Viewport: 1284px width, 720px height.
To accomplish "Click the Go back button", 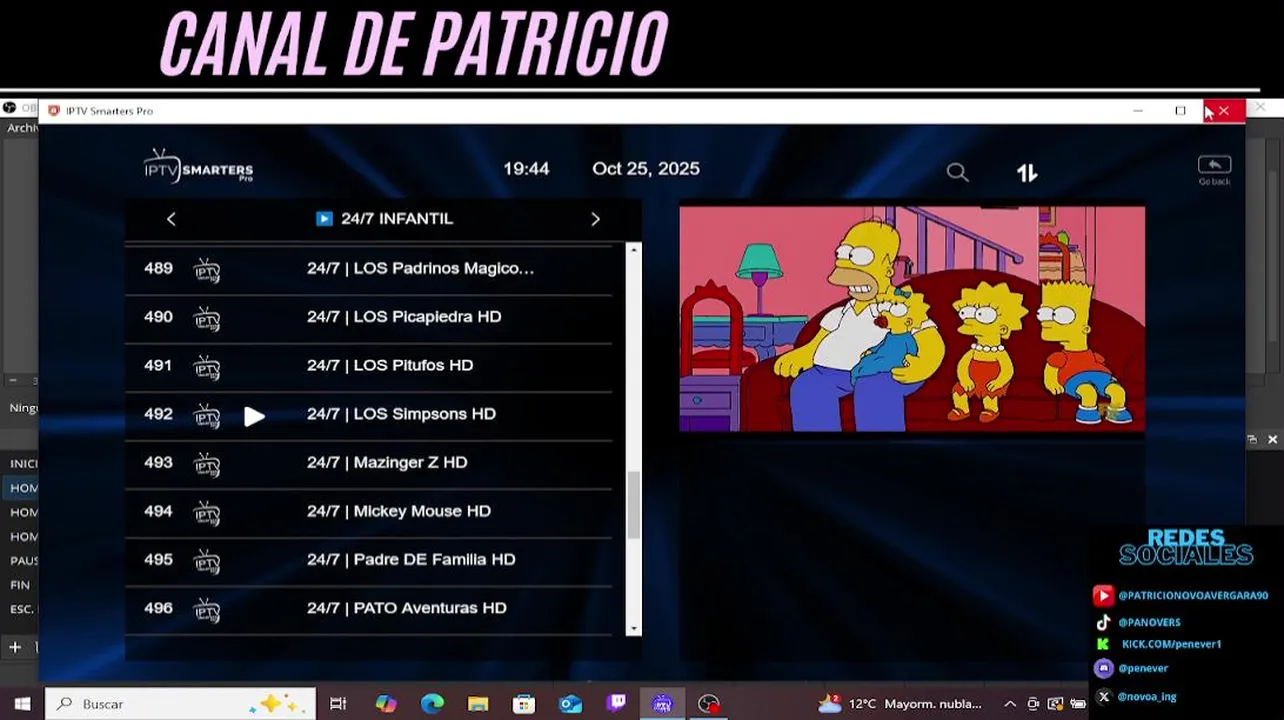I will 1214,170.
